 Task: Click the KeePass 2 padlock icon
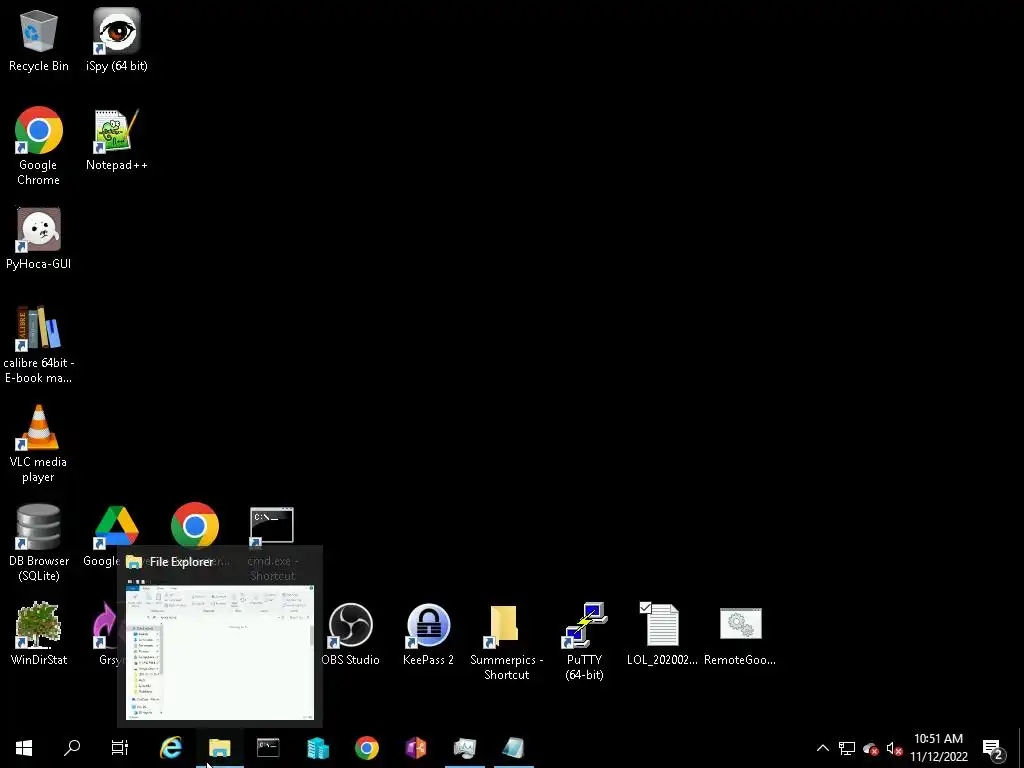(x=428, y=633)
